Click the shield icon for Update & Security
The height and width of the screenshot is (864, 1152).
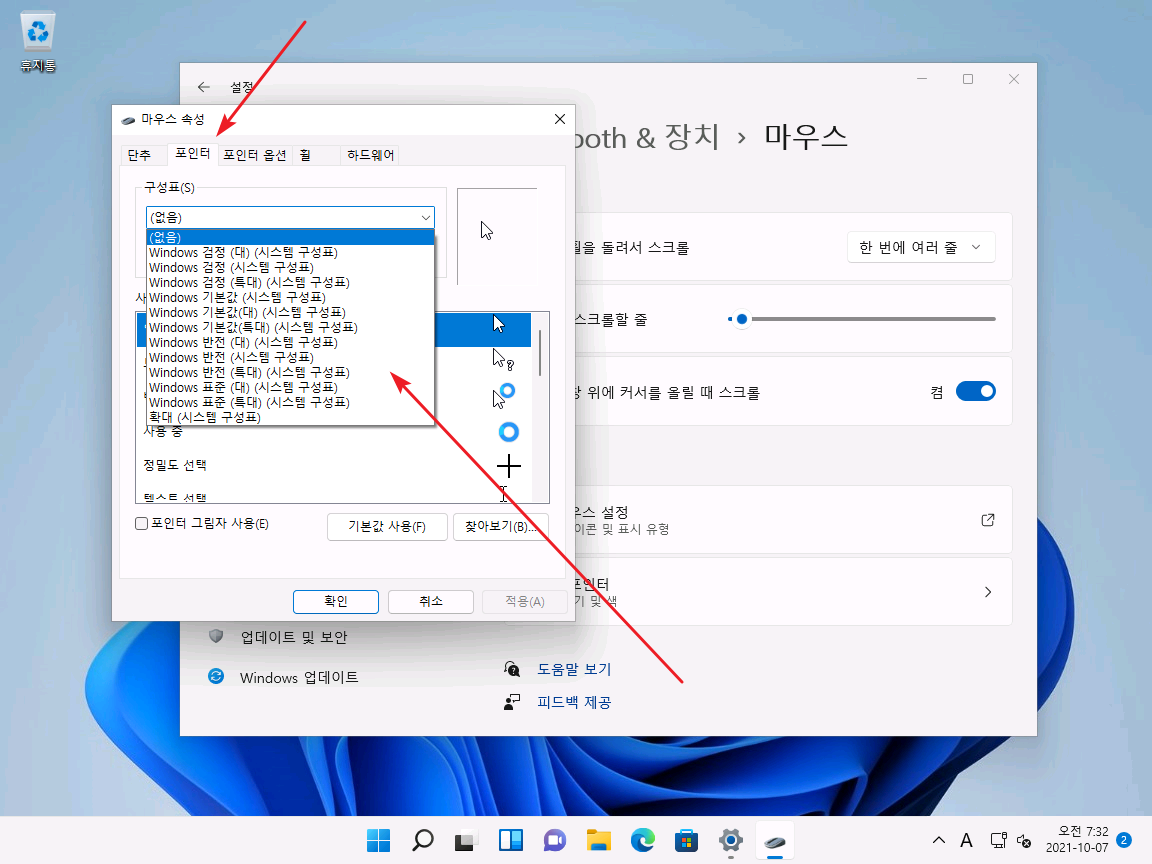[216, 636]
